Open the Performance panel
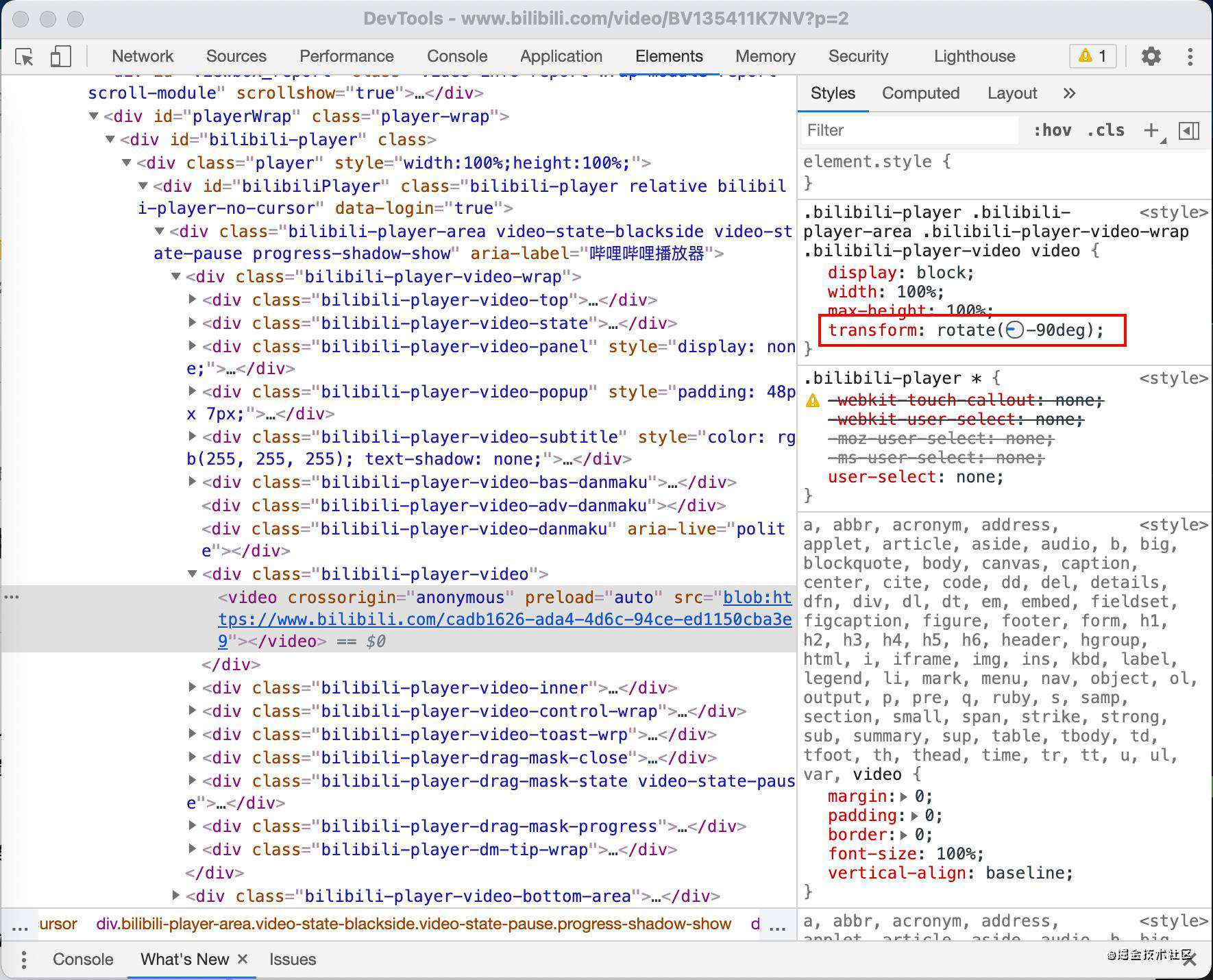This screenshot has width=1213, height=980. pyautogui.click(x=346, y=56)
